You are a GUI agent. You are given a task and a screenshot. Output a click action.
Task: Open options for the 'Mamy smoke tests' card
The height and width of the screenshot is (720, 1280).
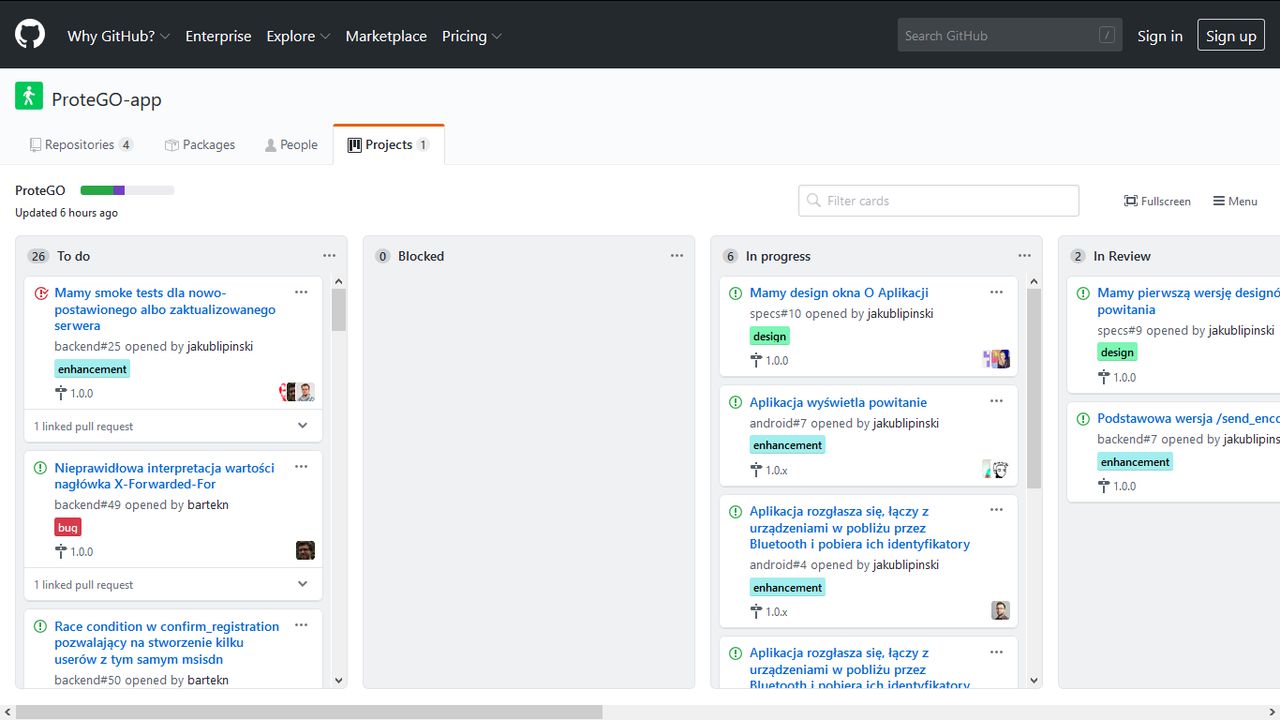(301, 292)
